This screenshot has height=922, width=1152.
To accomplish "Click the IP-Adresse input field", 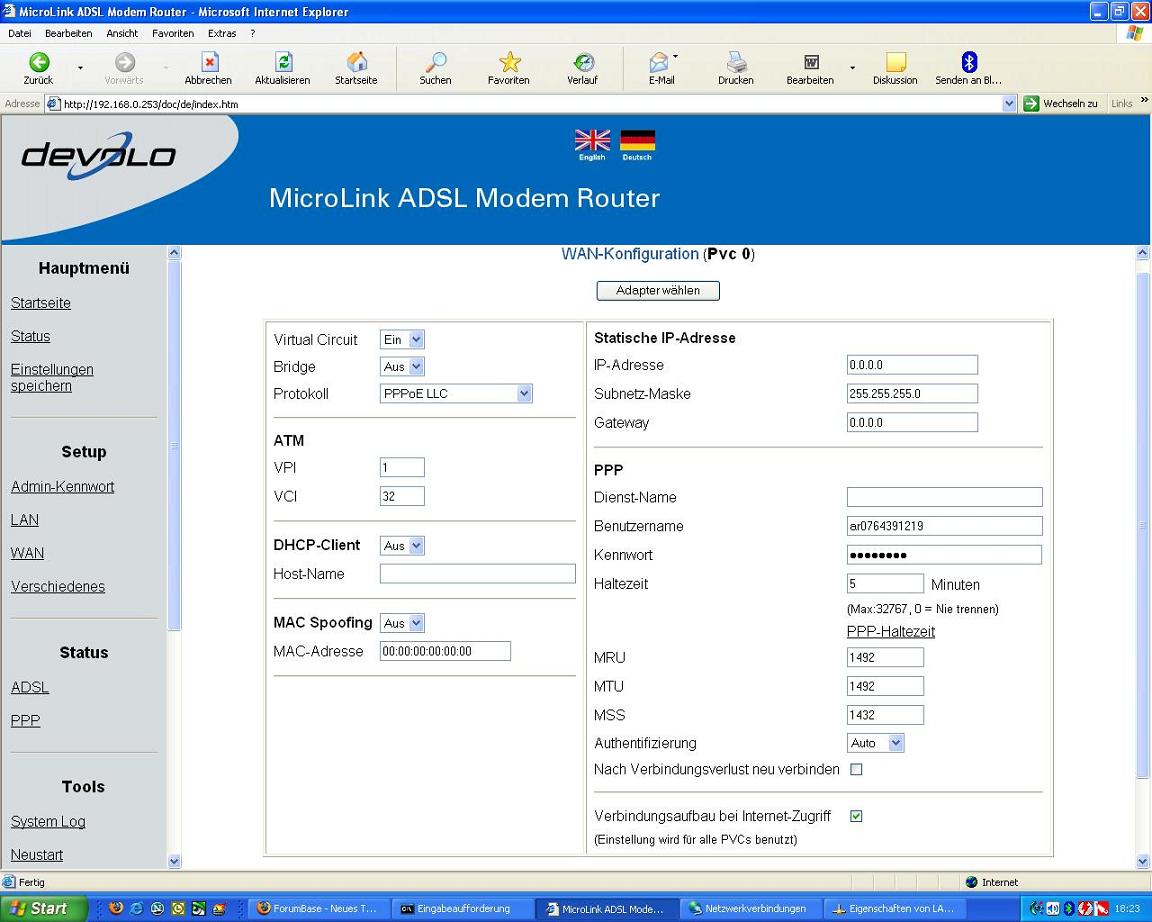I will 912,364.
